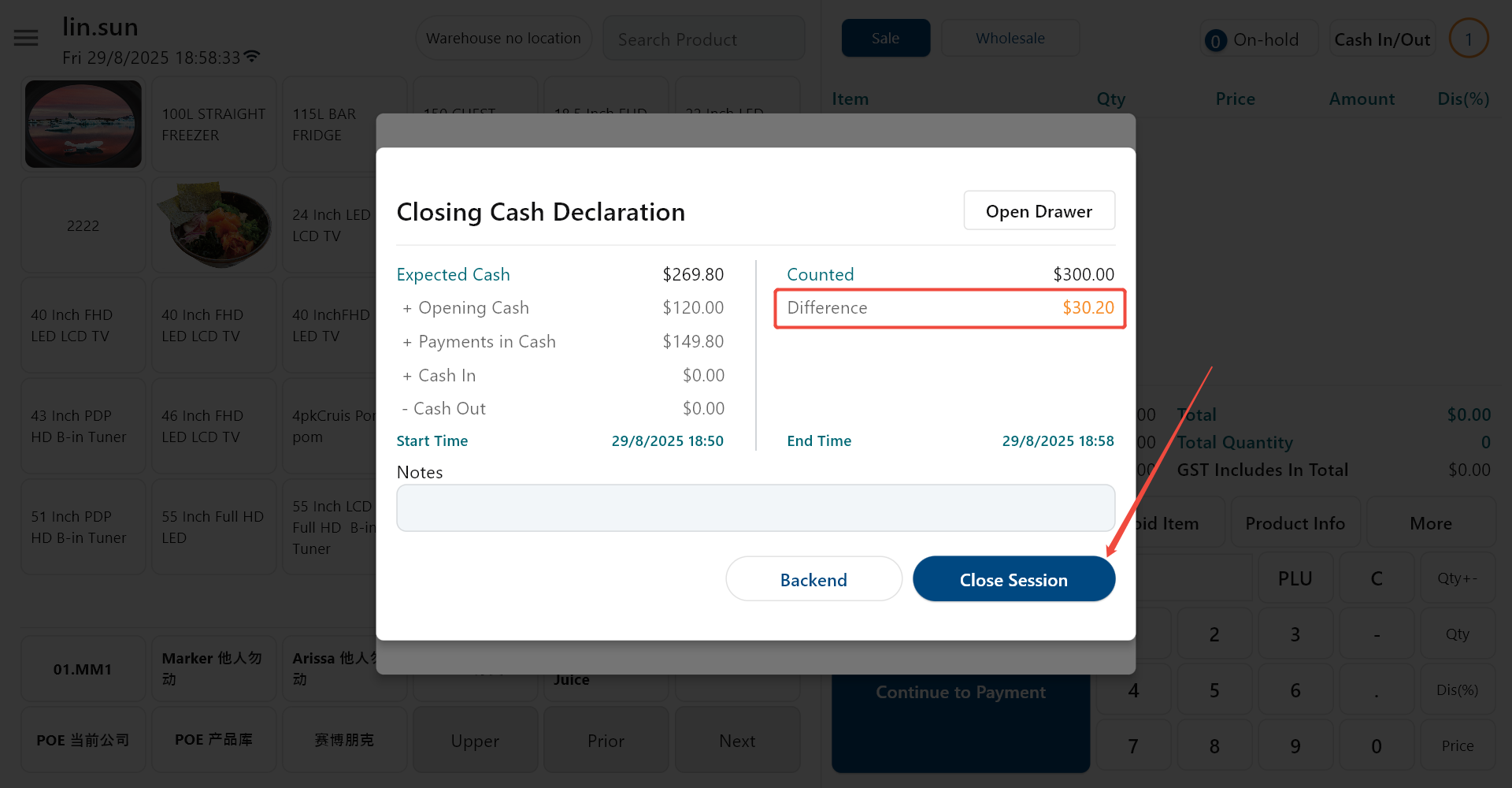The image size is (1512, 788).
Task: Click the WiFi status icon
Action: (x=252, y=57)
